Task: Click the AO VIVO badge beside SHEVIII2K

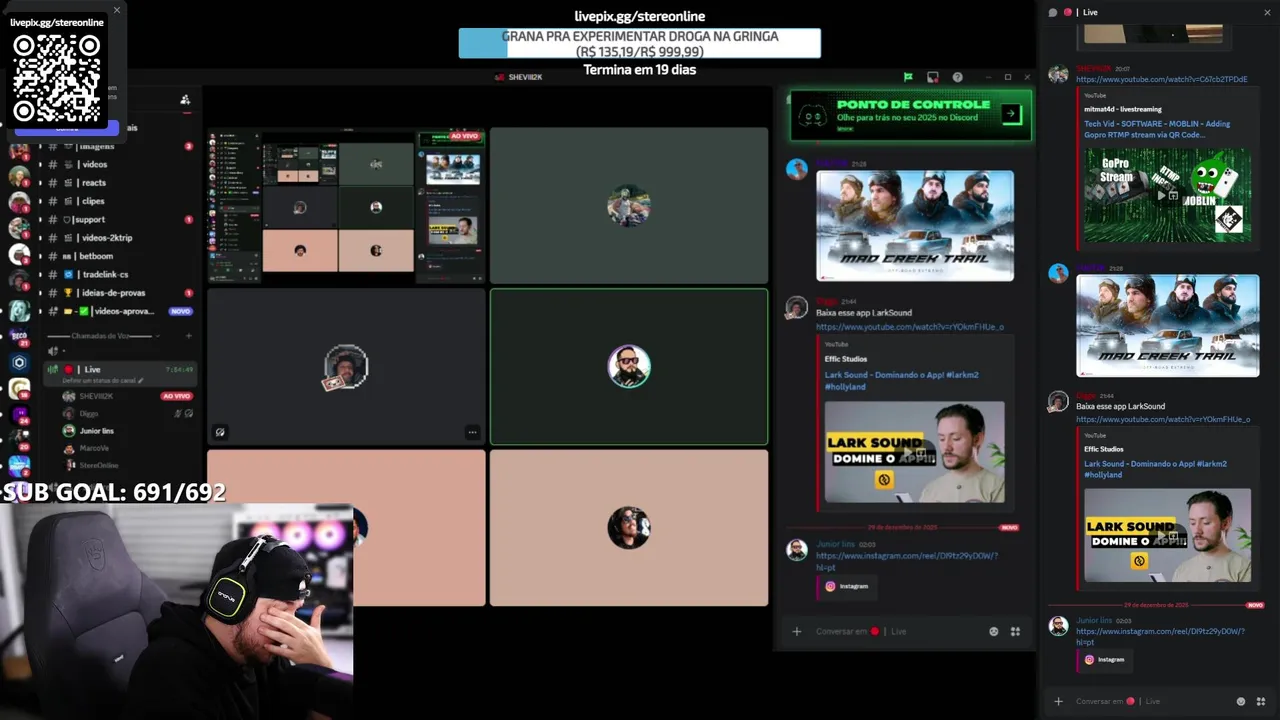Action: pos(176,396)
